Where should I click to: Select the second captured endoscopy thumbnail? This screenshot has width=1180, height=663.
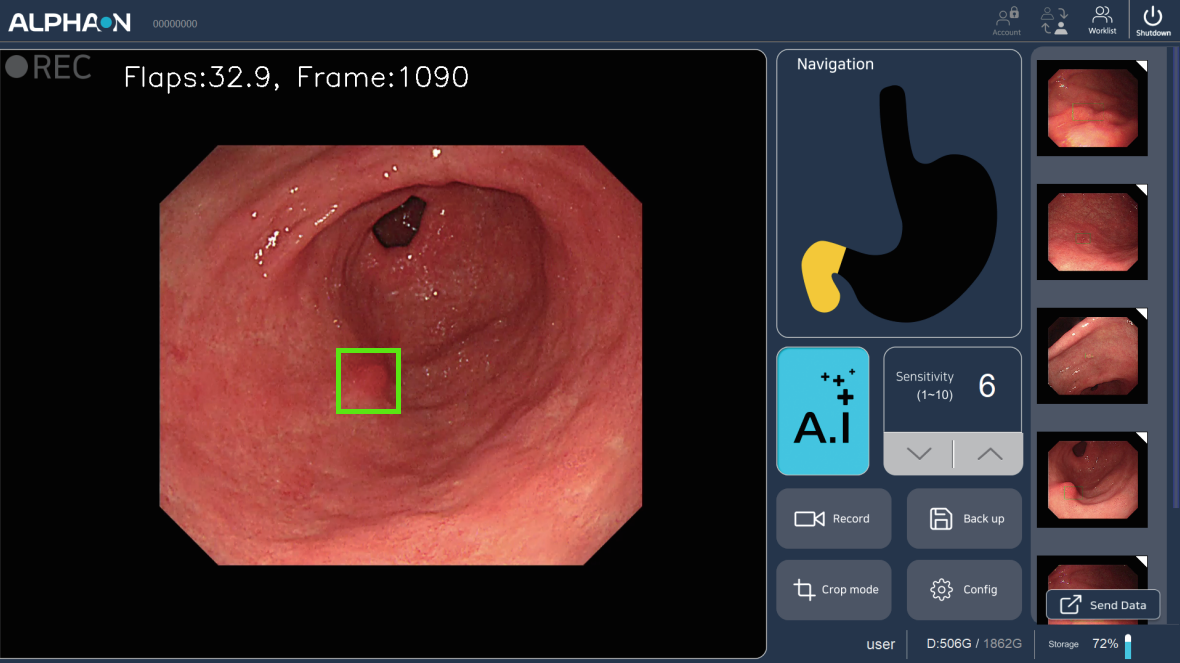pyautogui.click(x=1092, y=232)
